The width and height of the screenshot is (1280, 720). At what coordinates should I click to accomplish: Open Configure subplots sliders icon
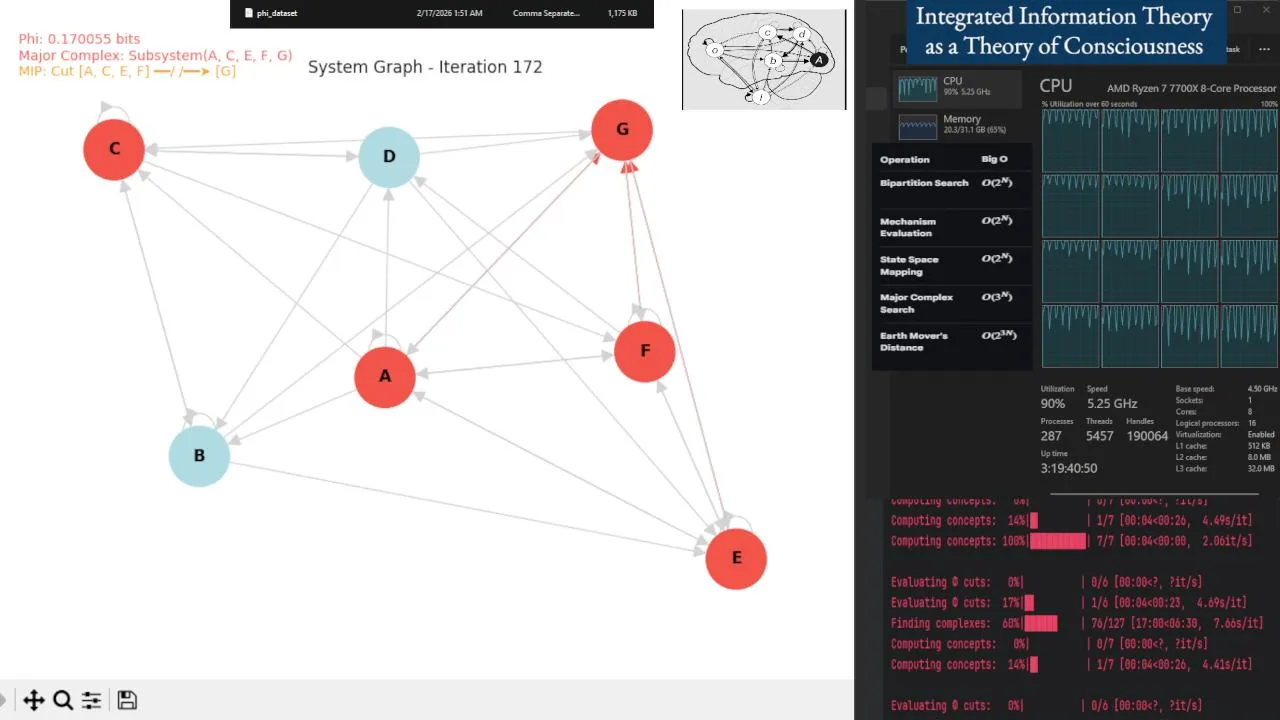[91, 700]
